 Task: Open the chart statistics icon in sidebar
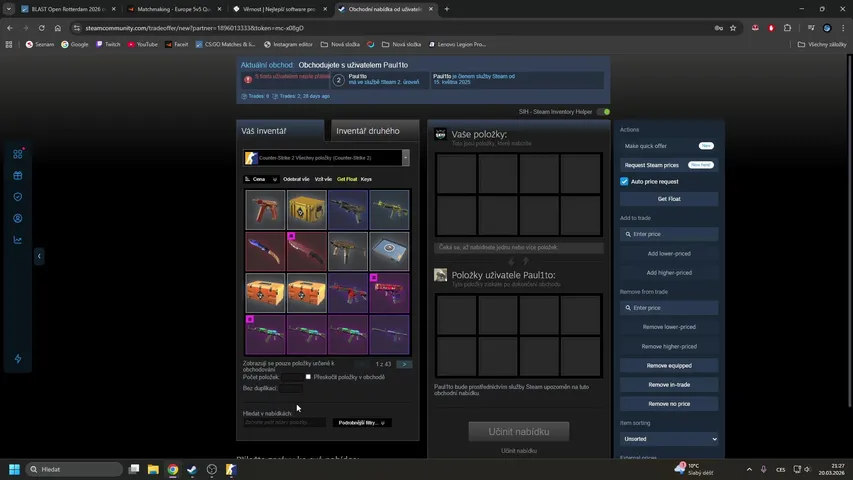pyautogui.click(x=17, y=239)
